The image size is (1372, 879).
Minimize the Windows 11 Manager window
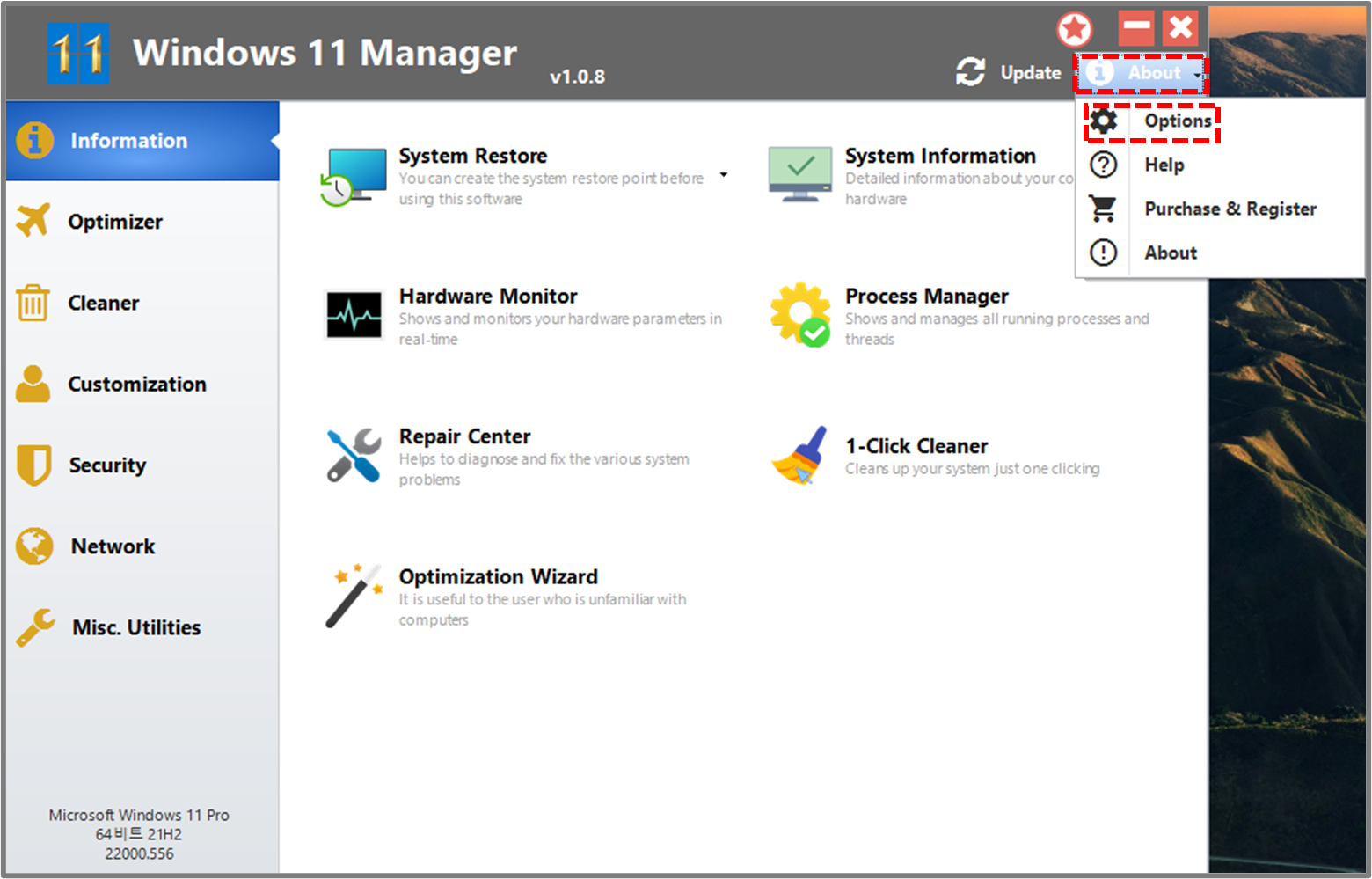(x=1136, y=28)
